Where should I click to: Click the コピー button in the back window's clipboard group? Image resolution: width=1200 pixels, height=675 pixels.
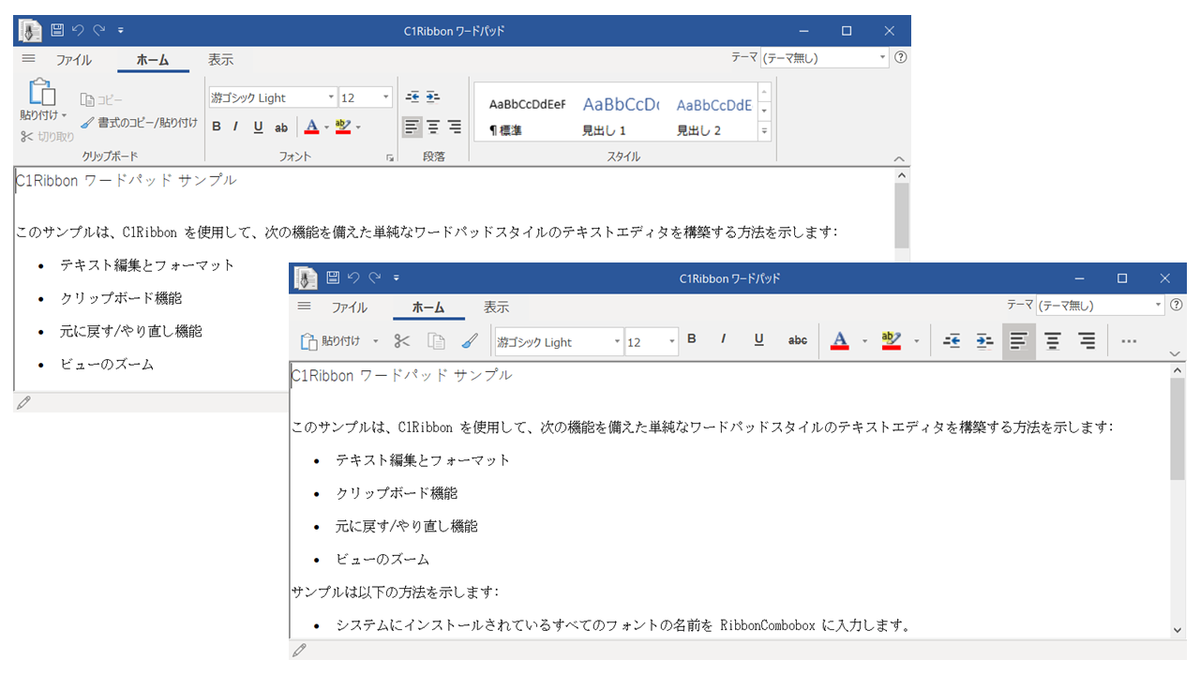point(102,100)
